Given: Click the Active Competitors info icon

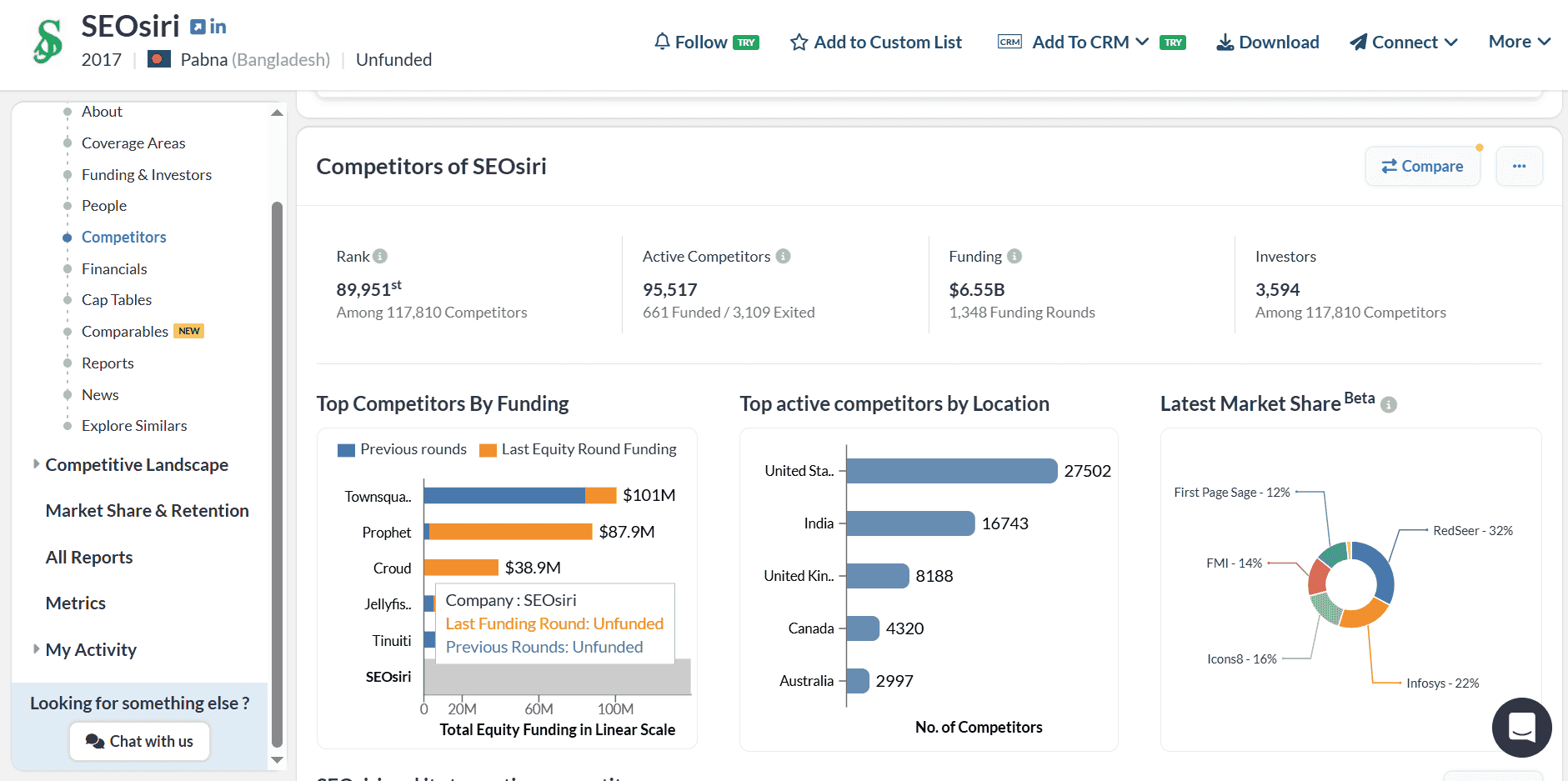Looking at the screenshot, I should tap(784, 256).
